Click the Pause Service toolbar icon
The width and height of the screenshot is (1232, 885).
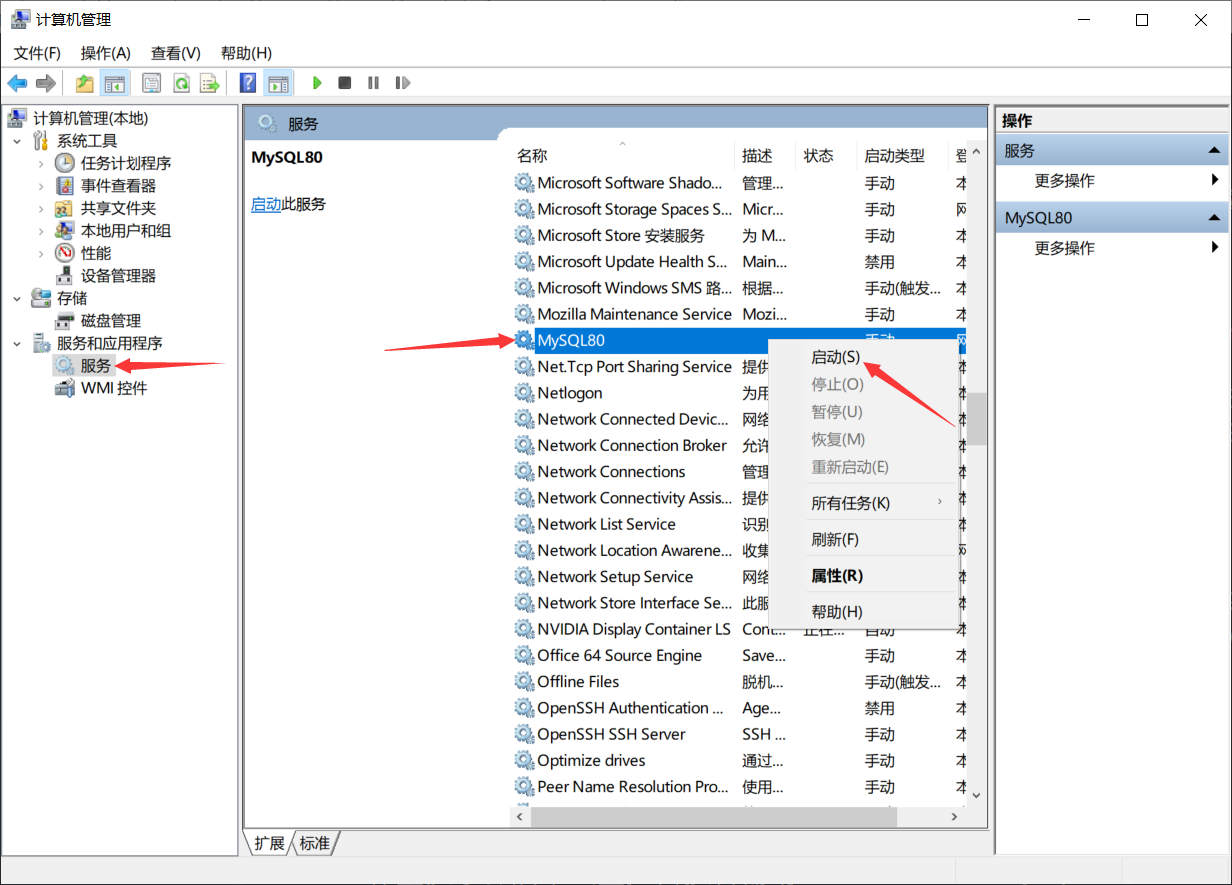point(373,83)
